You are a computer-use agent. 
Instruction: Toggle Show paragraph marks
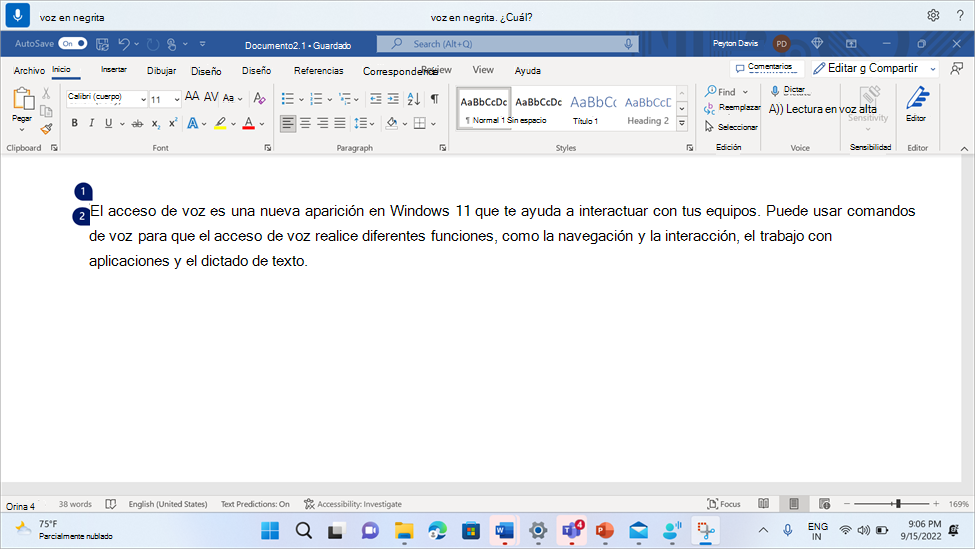pos(435,98)
